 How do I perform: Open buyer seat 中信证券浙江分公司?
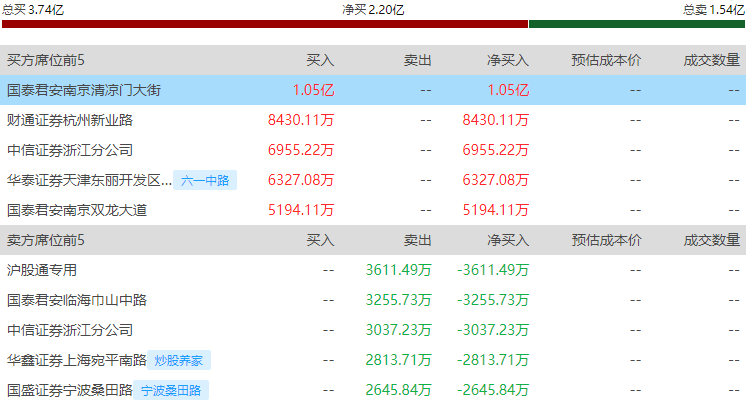pyautogui.click(x=70, y=150)
